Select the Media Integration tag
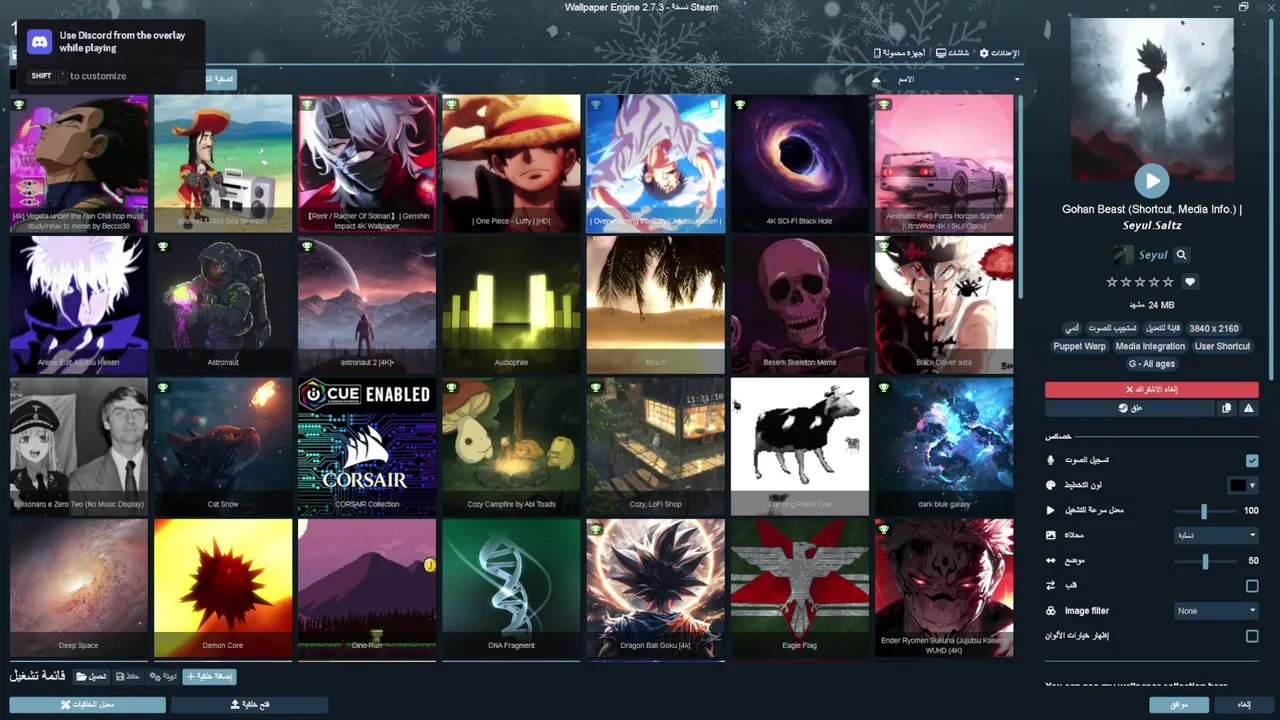1280x720 pixels. (x=1150, y=346)
